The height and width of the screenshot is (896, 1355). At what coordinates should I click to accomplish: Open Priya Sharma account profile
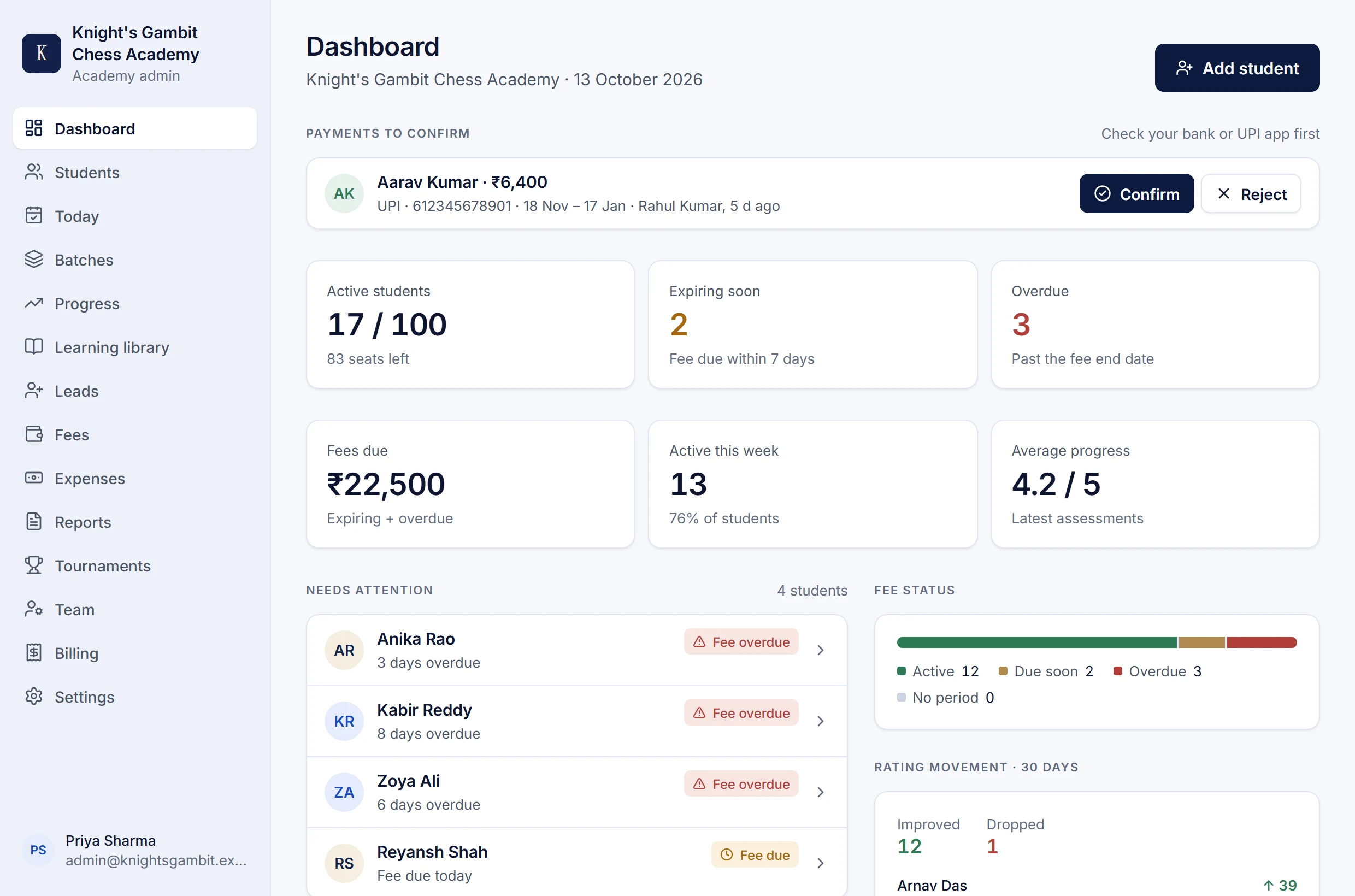[135, 850]
